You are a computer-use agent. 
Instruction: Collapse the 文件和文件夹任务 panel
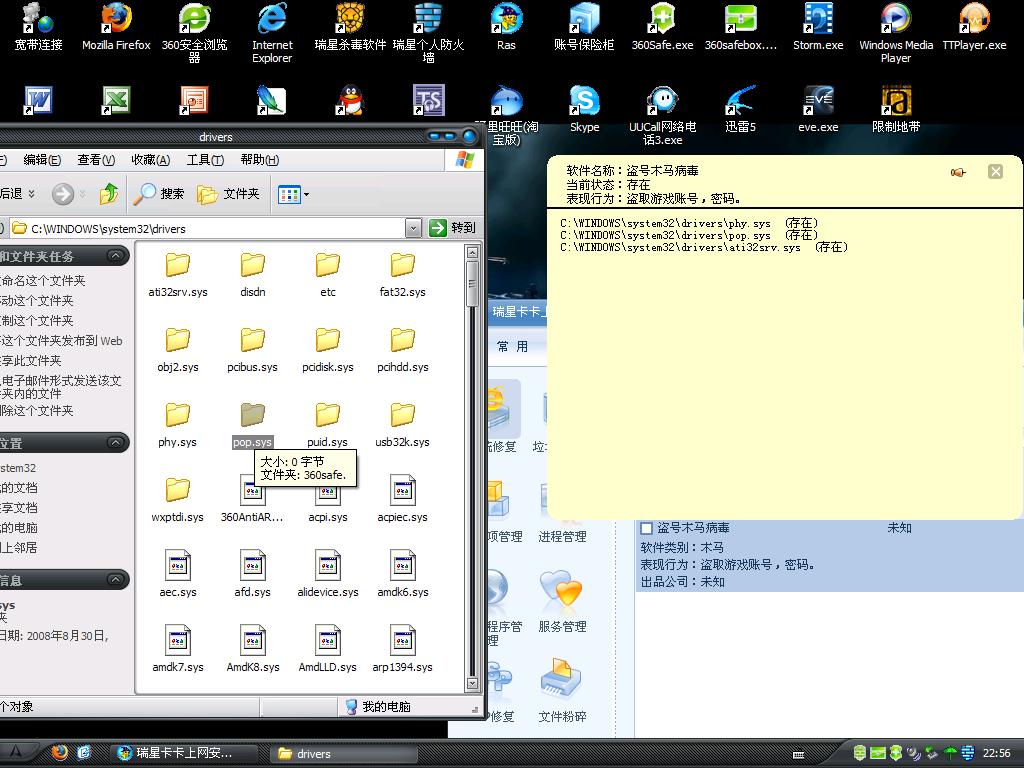117,257
